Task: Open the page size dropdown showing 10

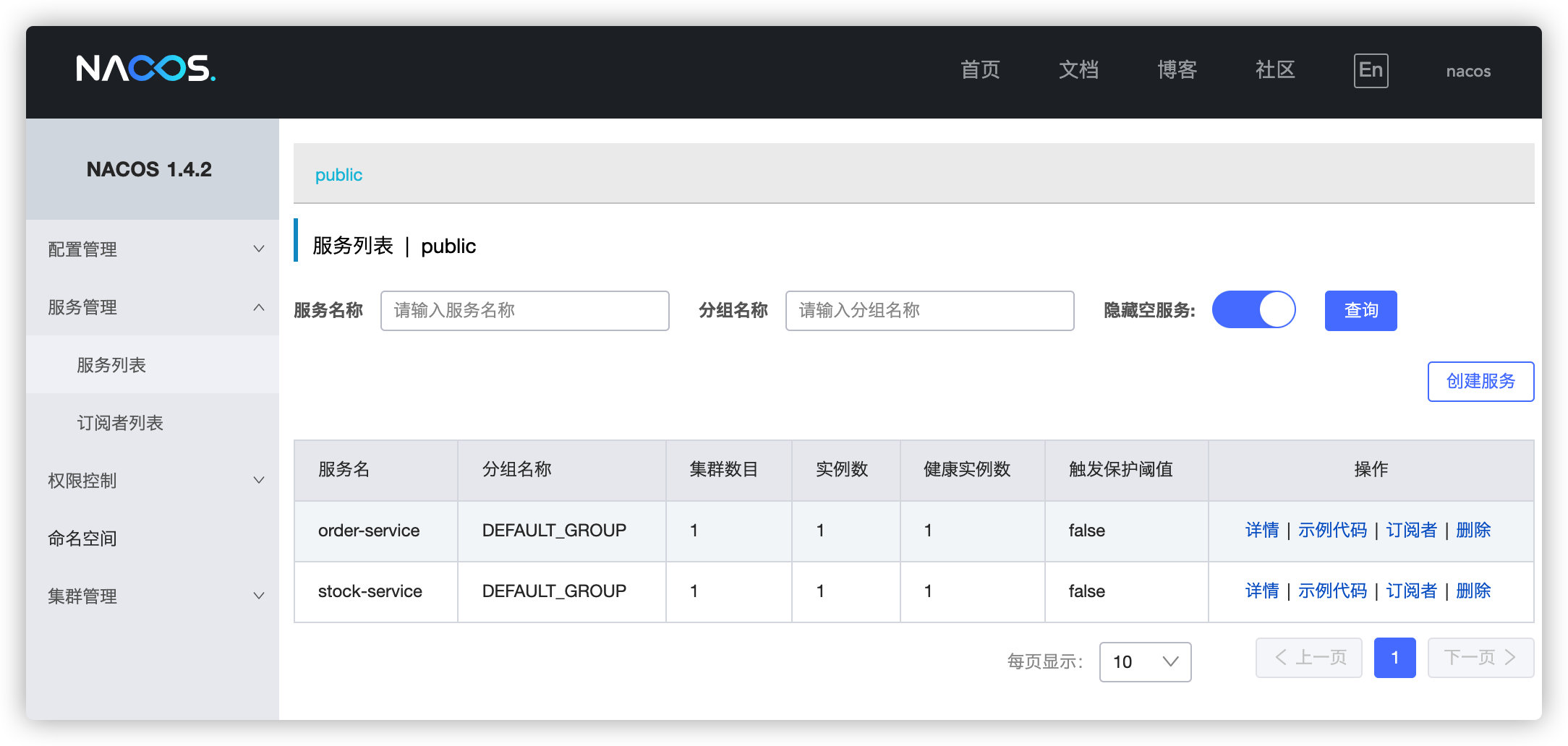Action: [1145, 661]
